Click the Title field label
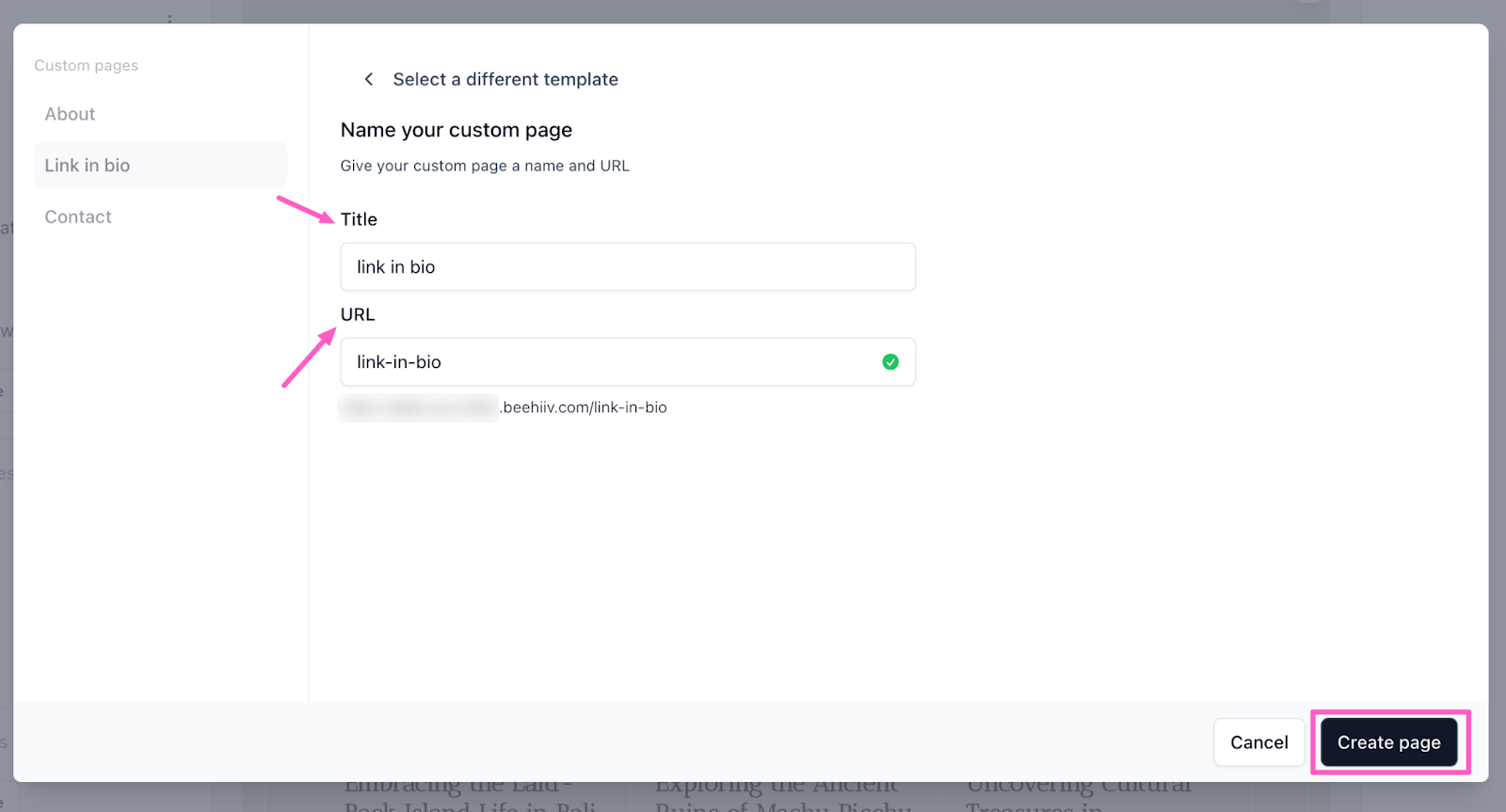This screenshot has width=1506, height=812. coord(359,219)
